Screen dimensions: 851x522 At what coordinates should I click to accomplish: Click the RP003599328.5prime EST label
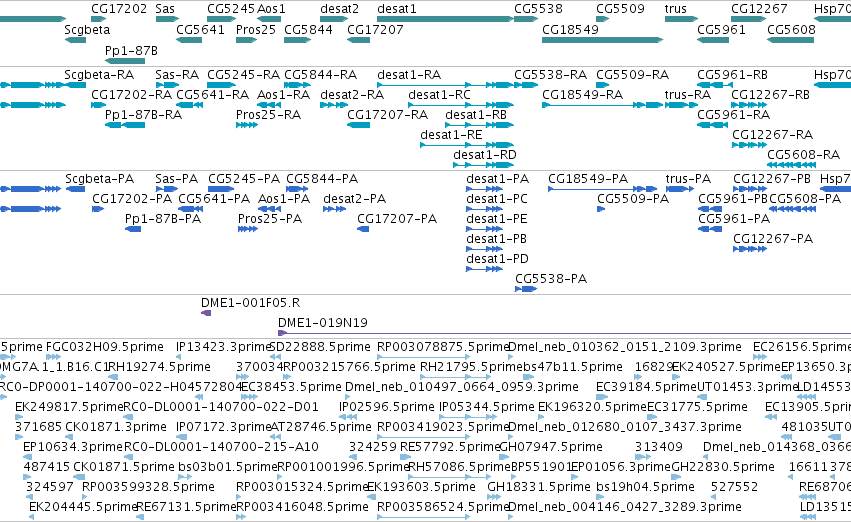(x=148, y=487)
